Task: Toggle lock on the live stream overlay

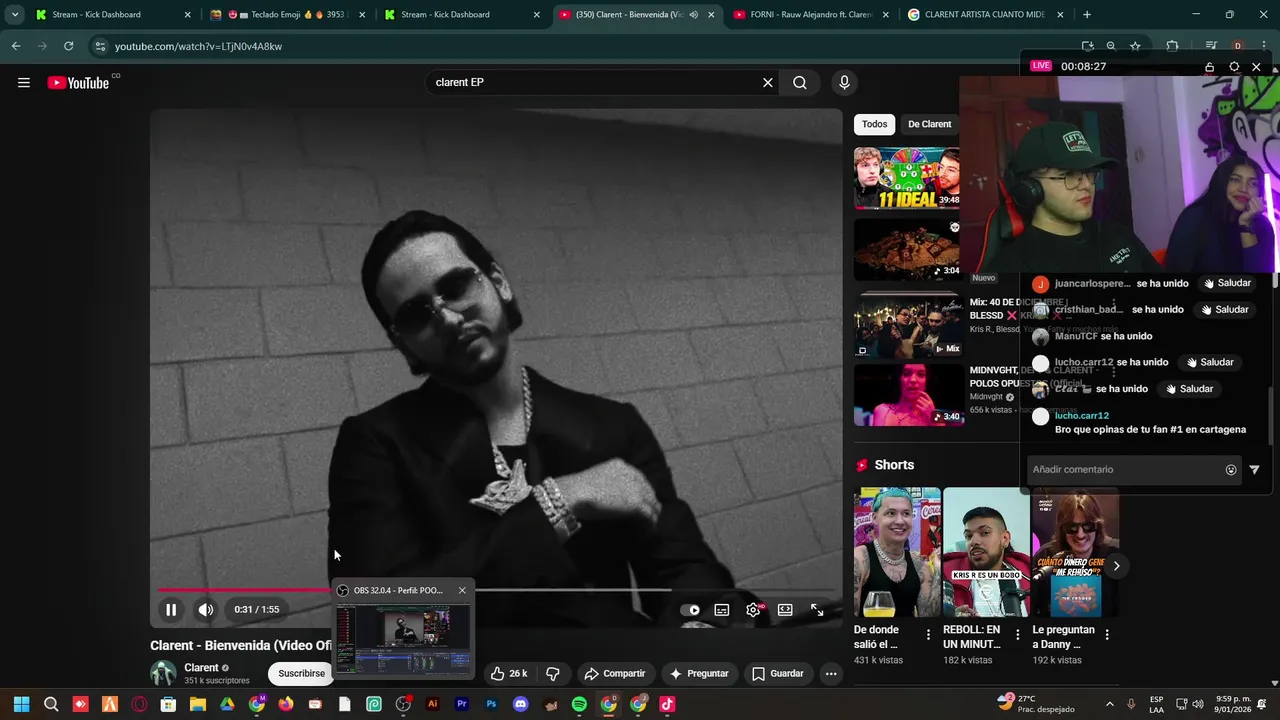Action: pos(1209,67)
